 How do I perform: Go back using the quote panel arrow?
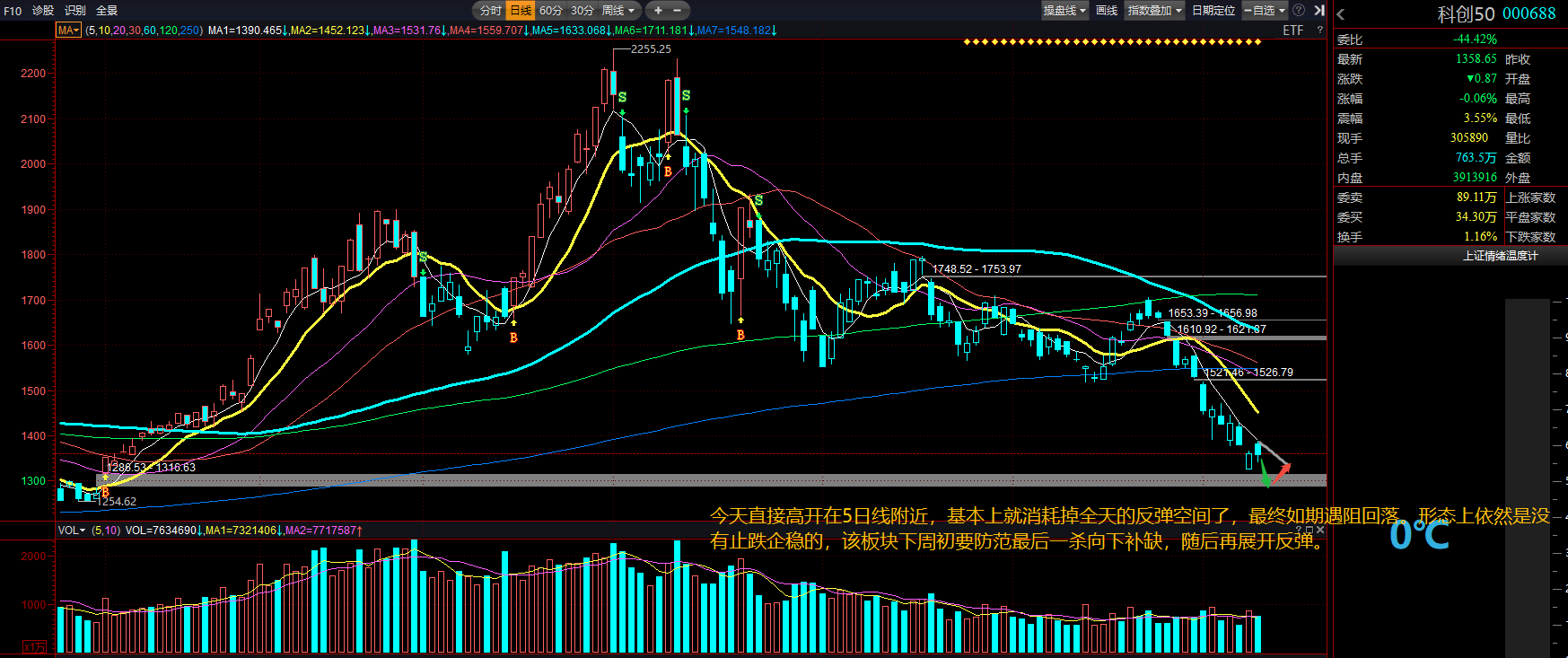click(x=1341, y=14)
